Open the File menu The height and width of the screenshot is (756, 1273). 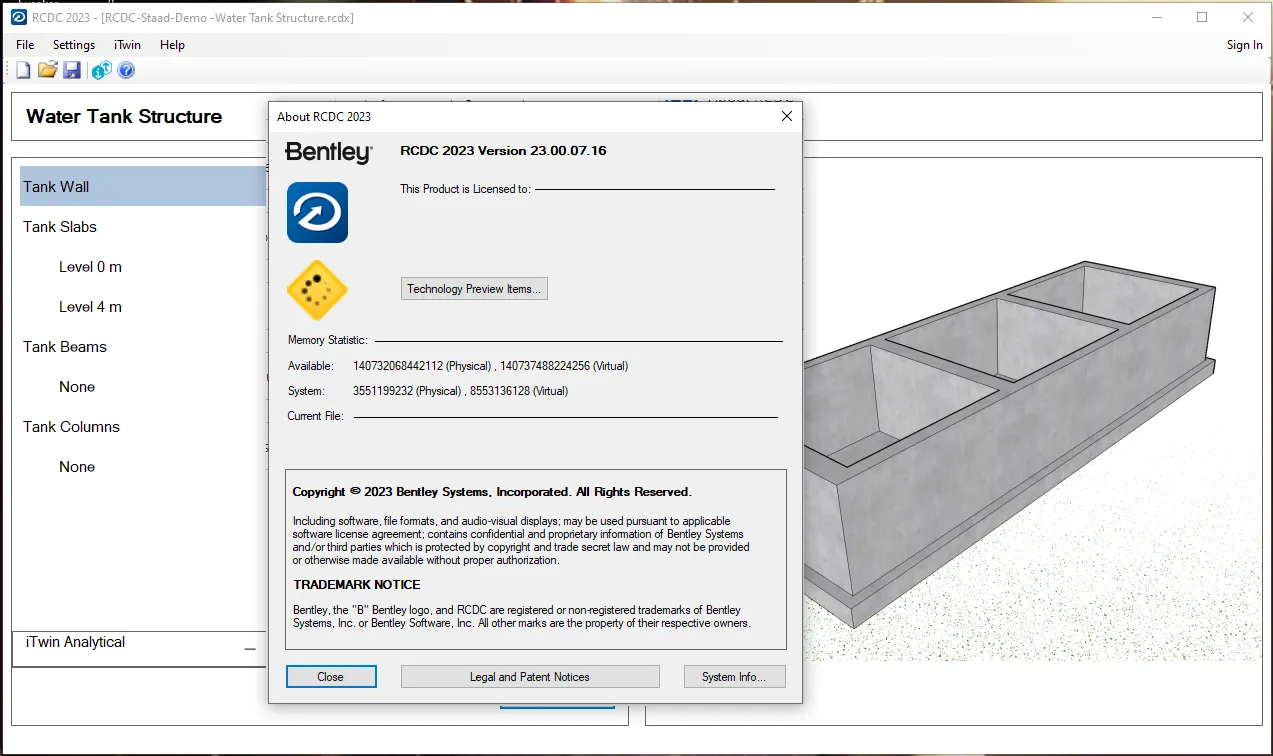point(25,45)
